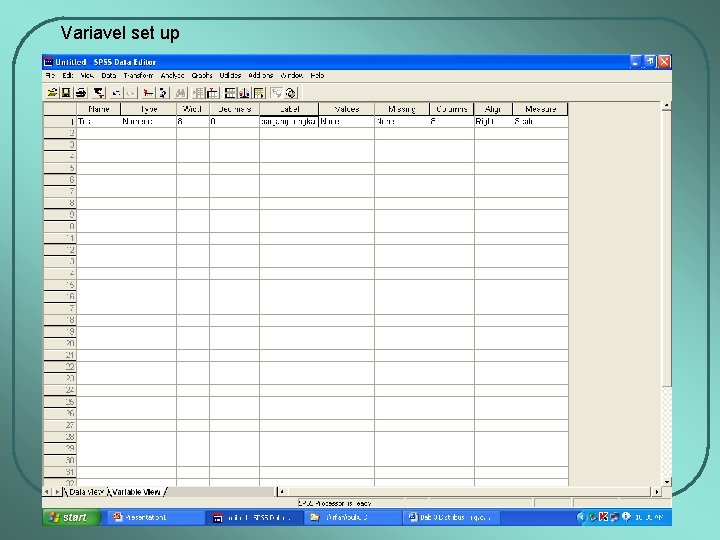Screen dimensions: 720x540
Task: Click the Redo toolbar icon
Action: point(131,93)
